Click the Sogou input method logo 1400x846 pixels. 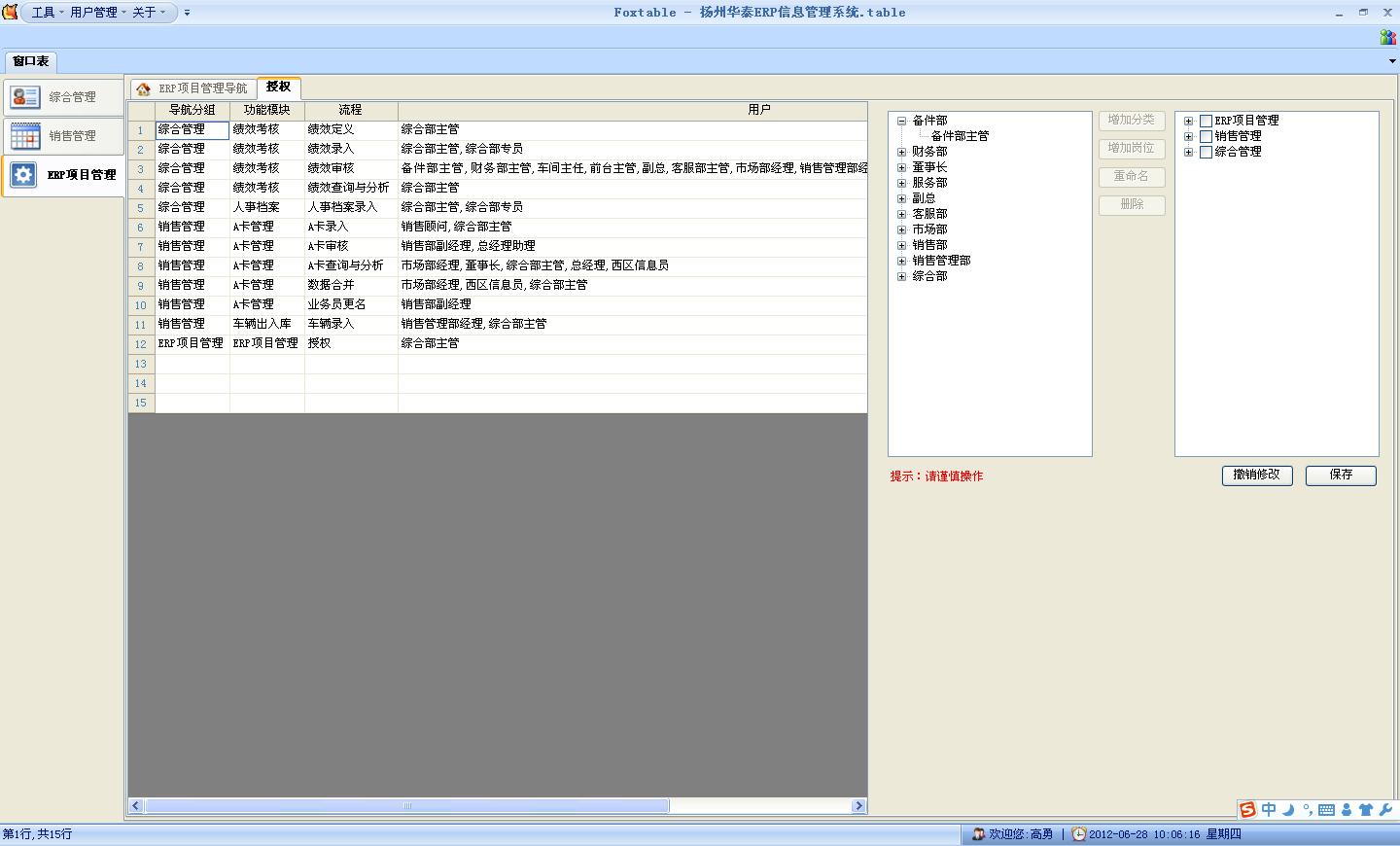(1247, 810)
